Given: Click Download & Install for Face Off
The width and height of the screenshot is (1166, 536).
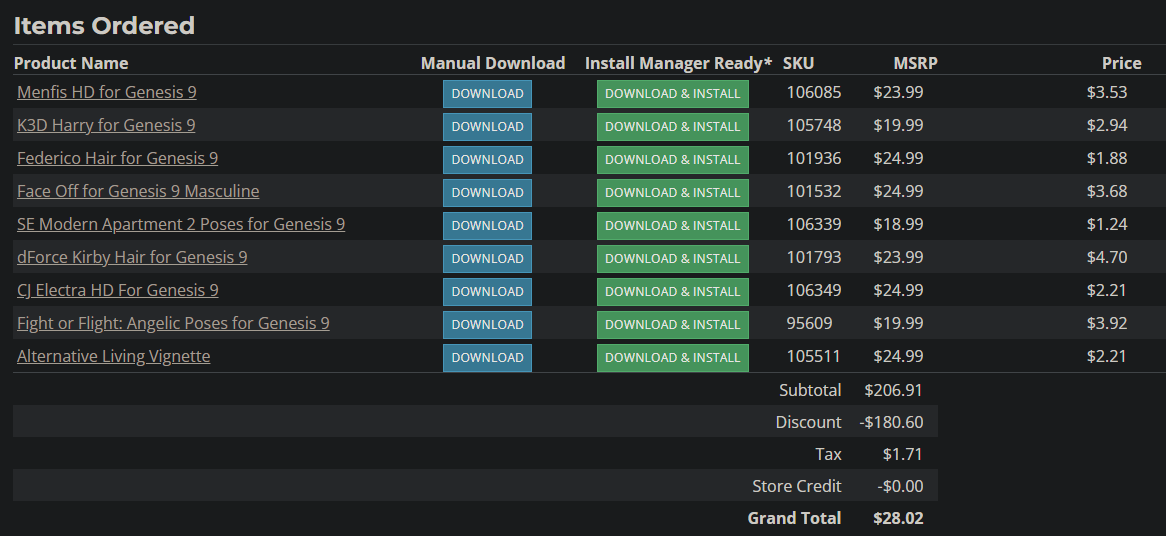Looking at the screenshot, I should (x=672, y=193).
